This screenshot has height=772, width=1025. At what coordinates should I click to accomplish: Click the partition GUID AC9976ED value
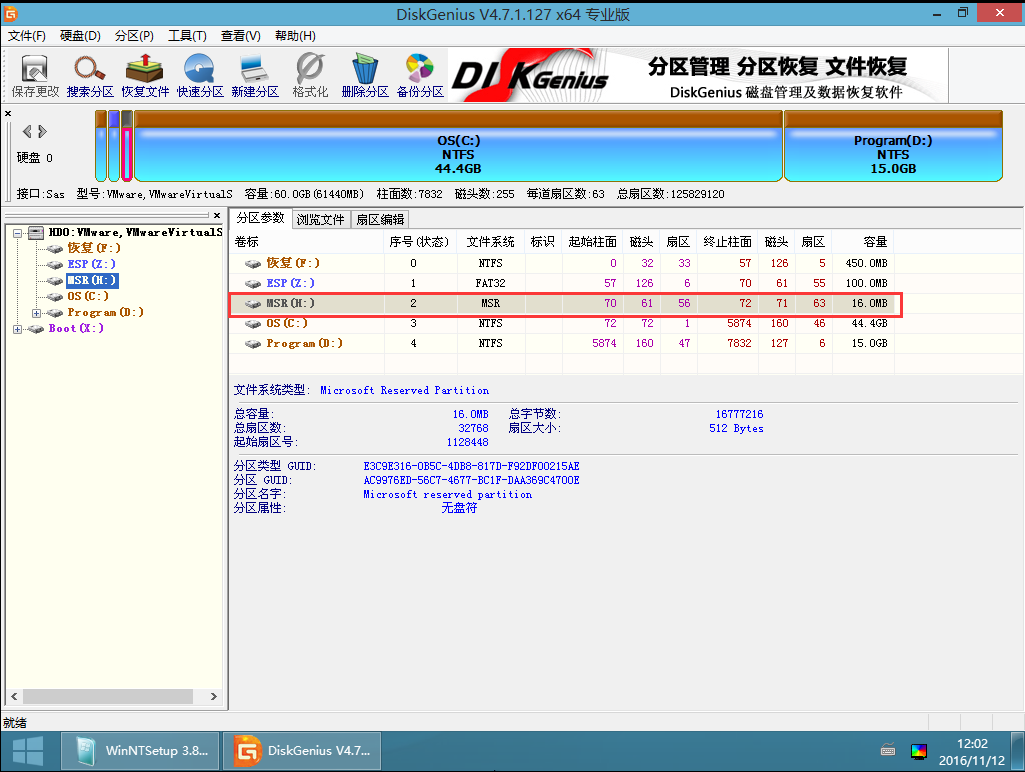pyautogui.click(x=471, y=480)
